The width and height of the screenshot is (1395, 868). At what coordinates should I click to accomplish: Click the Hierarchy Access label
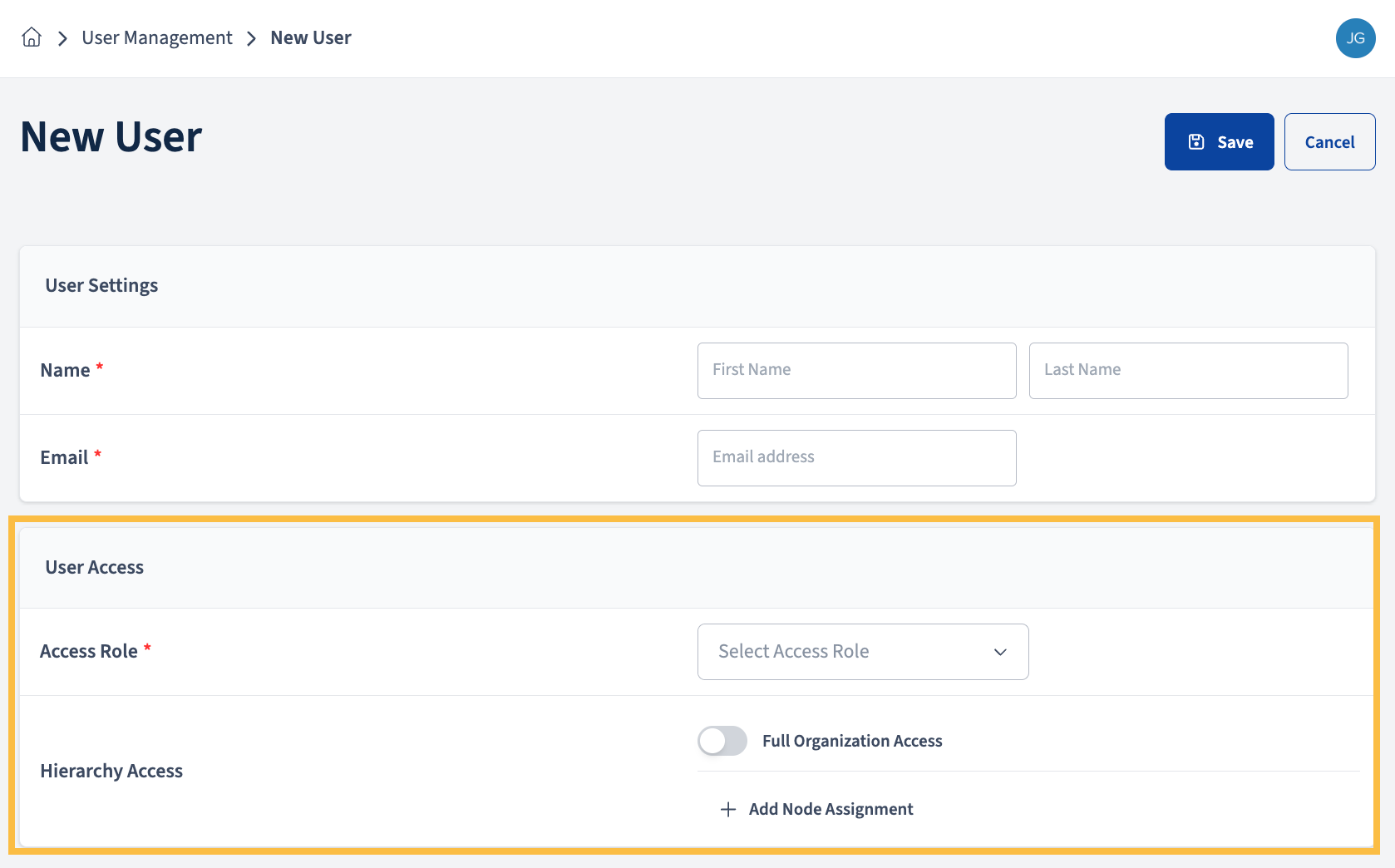(x=111, y=771)
